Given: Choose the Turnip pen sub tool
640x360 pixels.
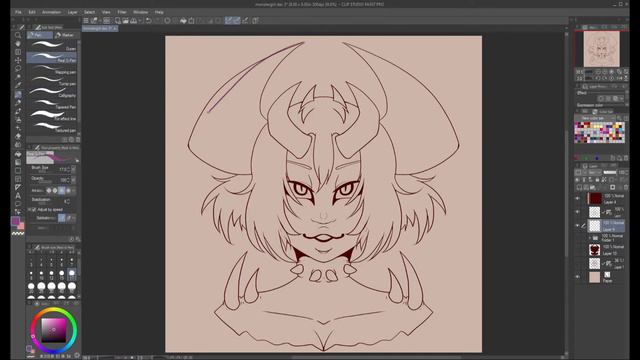Looking at the screenshot, I should tap(51, 81).
